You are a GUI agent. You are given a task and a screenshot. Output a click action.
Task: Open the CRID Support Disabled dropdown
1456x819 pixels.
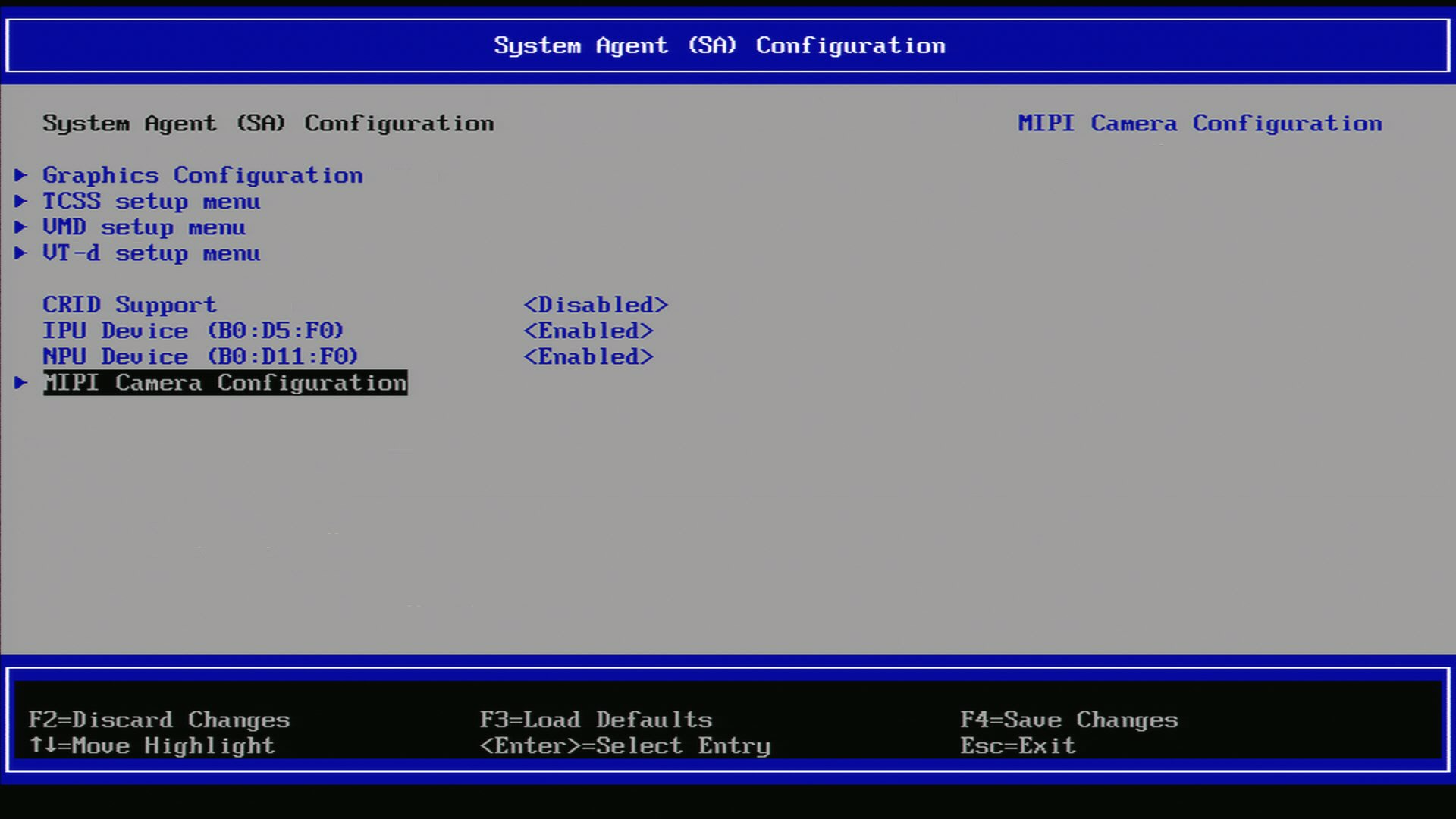coord(597,304)
